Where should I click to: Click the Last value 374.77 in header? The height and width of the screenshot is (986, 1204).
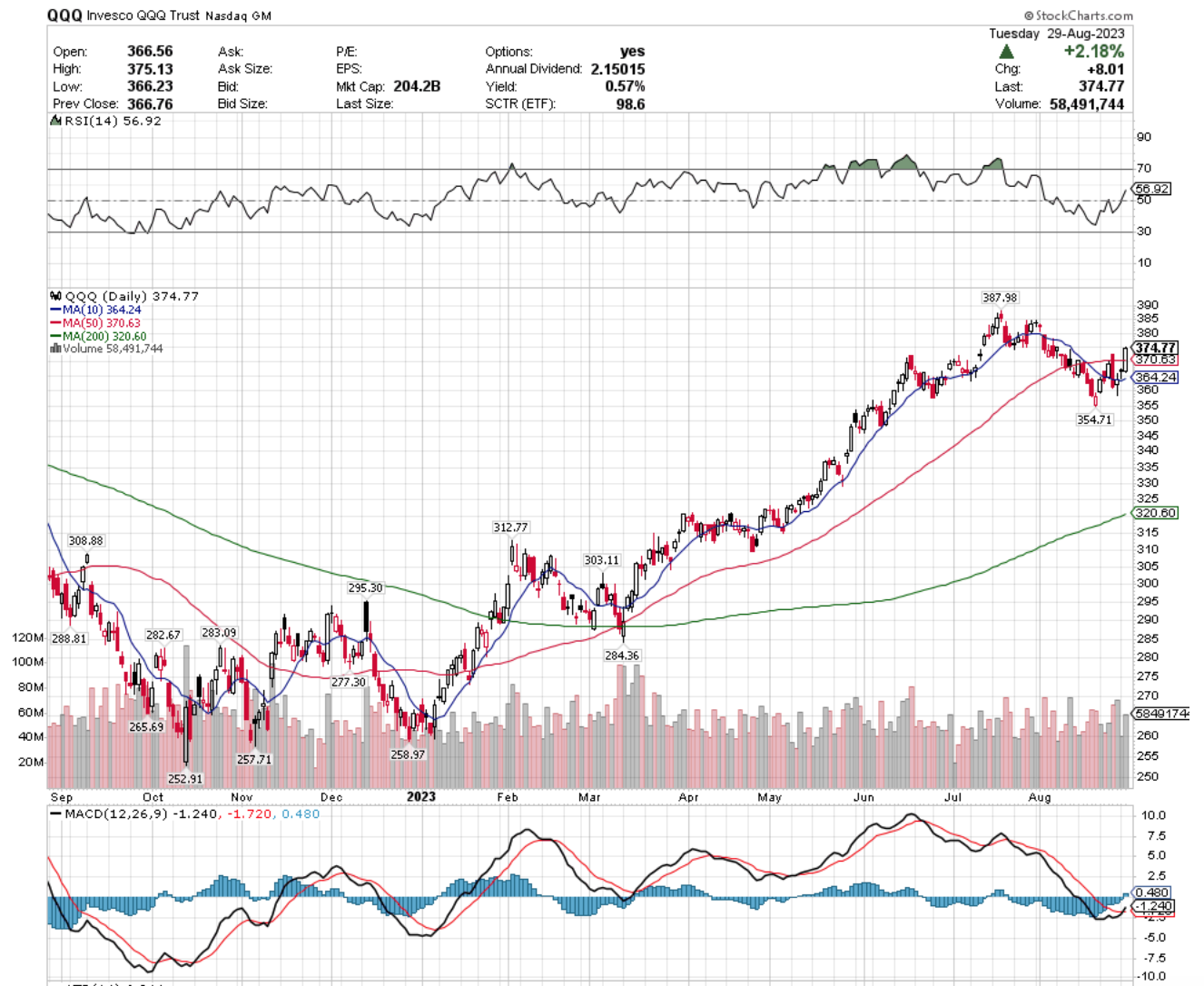click(x=1101, y=86)
